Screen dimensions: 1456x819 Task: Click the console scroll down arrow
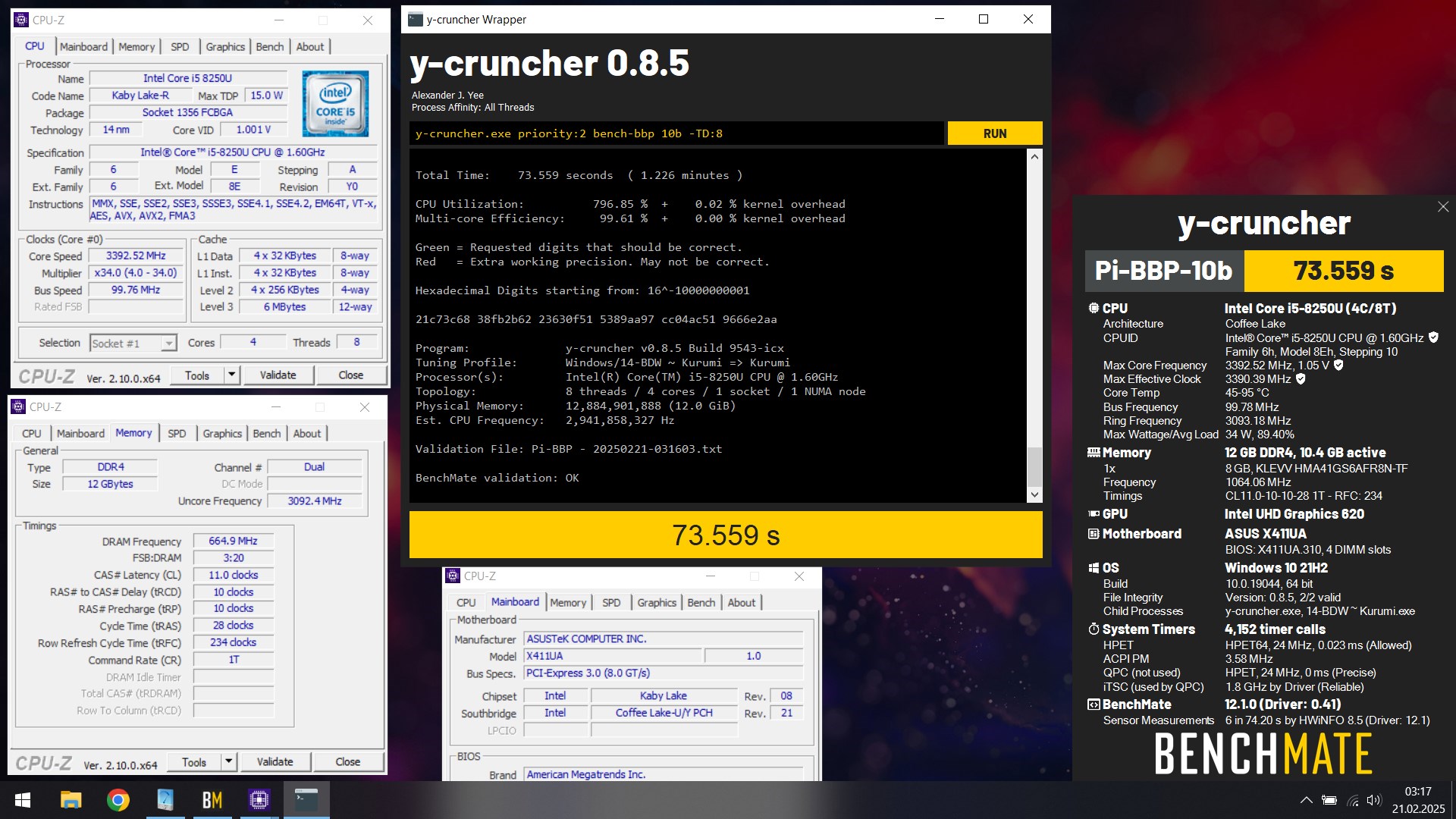(x=1034, y=494)
